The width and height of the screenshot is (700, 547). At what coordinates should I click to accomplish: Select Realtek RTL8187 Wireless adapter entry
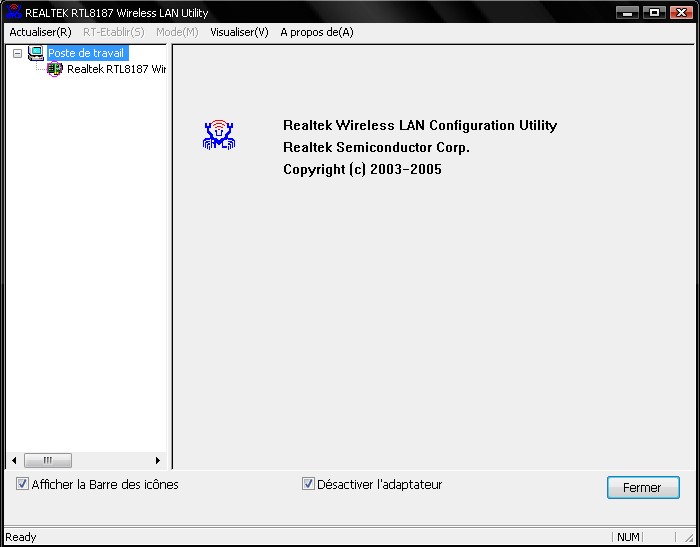coord(116,69)
